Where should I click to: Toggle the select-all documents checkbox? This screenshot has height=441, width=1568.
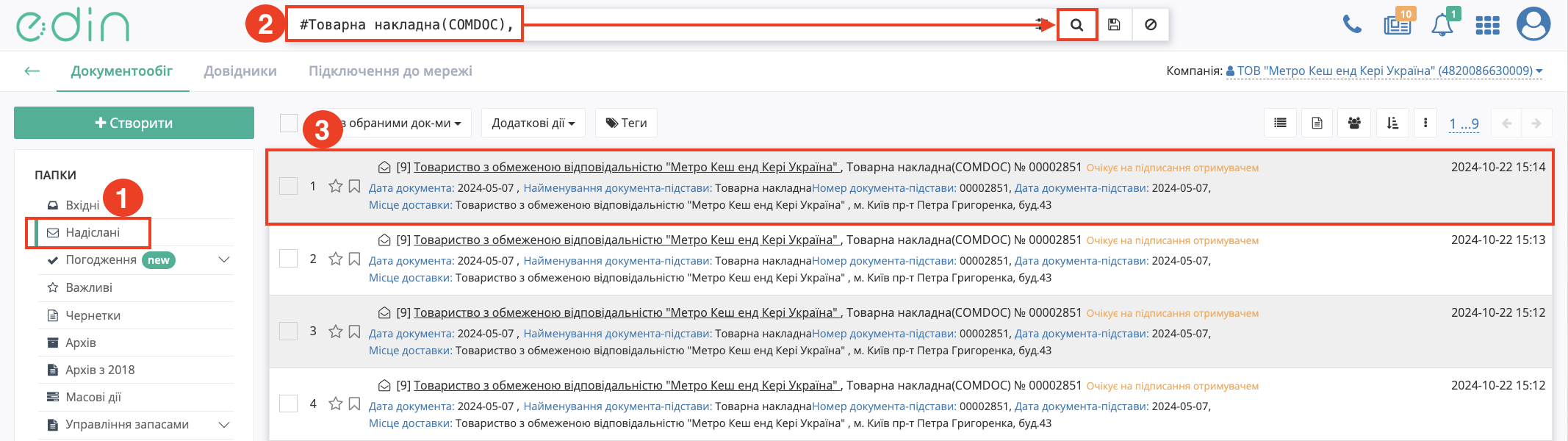(289, 123)
